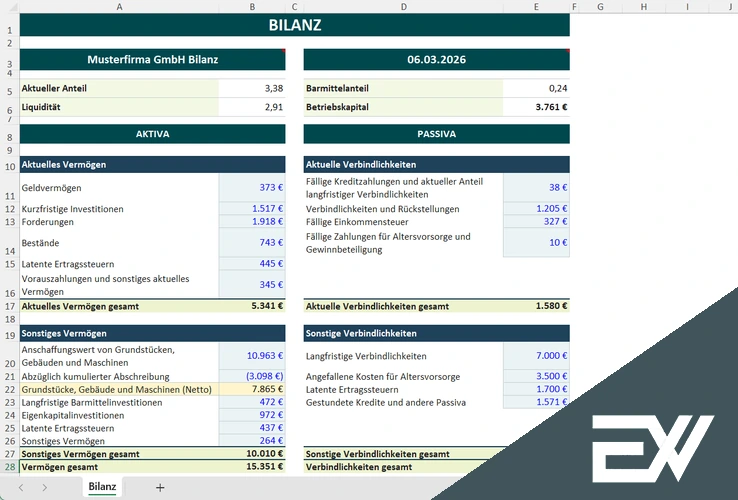Click the select-all corner of the grid
The width and height of the screenshot is (738, 500).
tap(9, 7)
